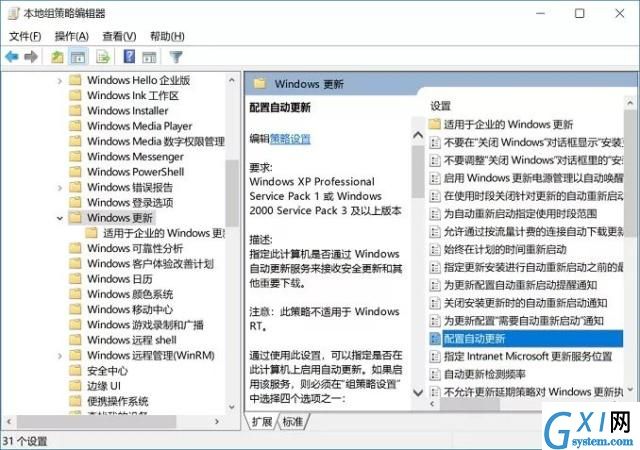Select 适用于企业的 Windows 更新 tree child node
This screenshot has height=450, width=640.
point(164,233)
